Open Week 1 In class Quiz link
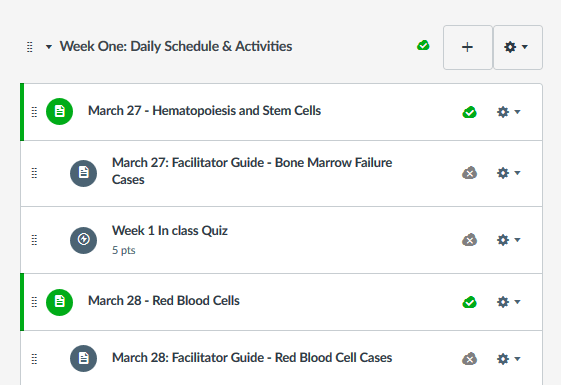The height and width of the screenshot is (385, 561). pyautogui.click(x=170, y=231)
